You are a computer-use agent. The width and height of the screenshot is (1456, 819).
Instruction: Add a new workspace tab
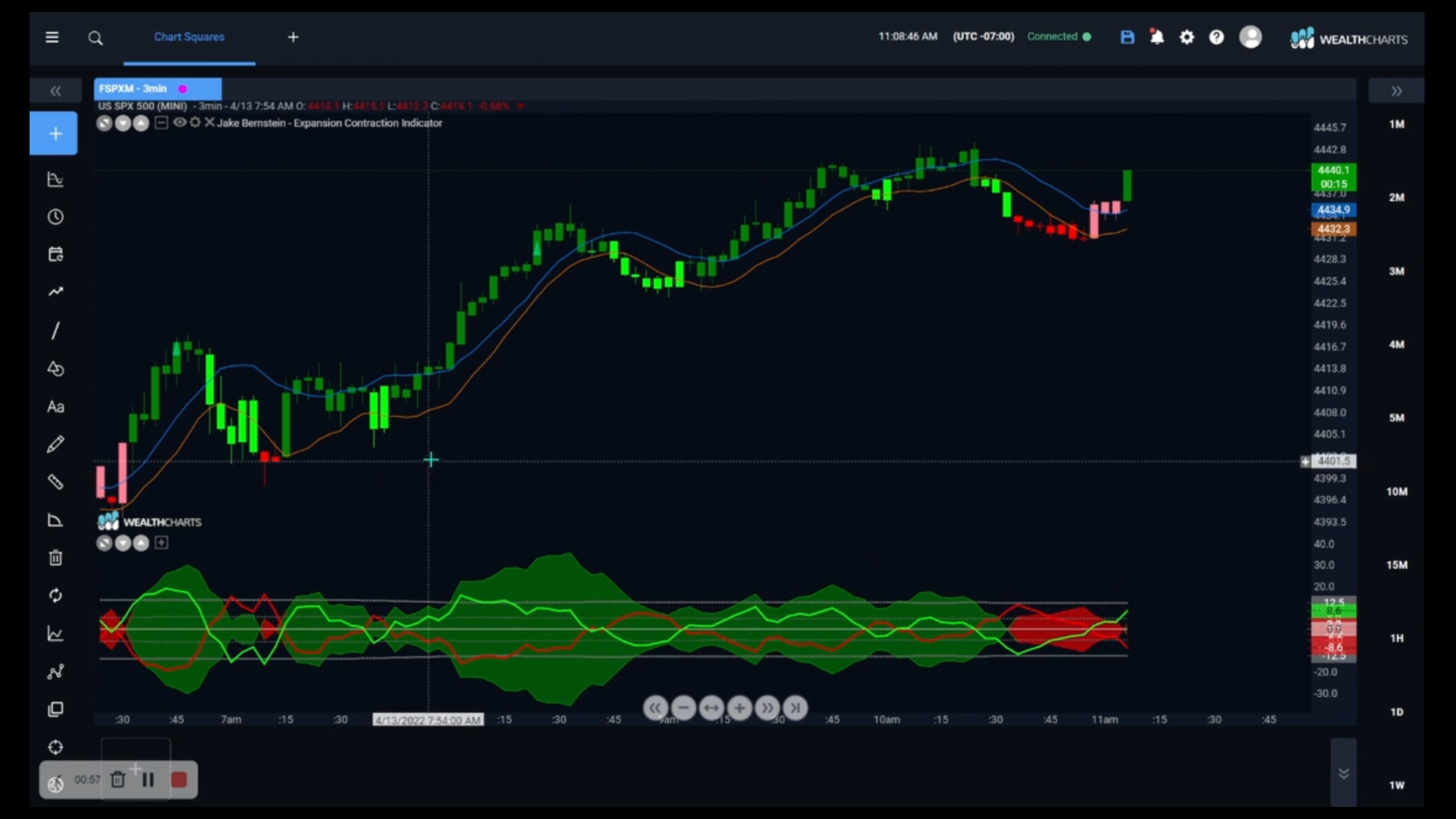click(293, 37)
